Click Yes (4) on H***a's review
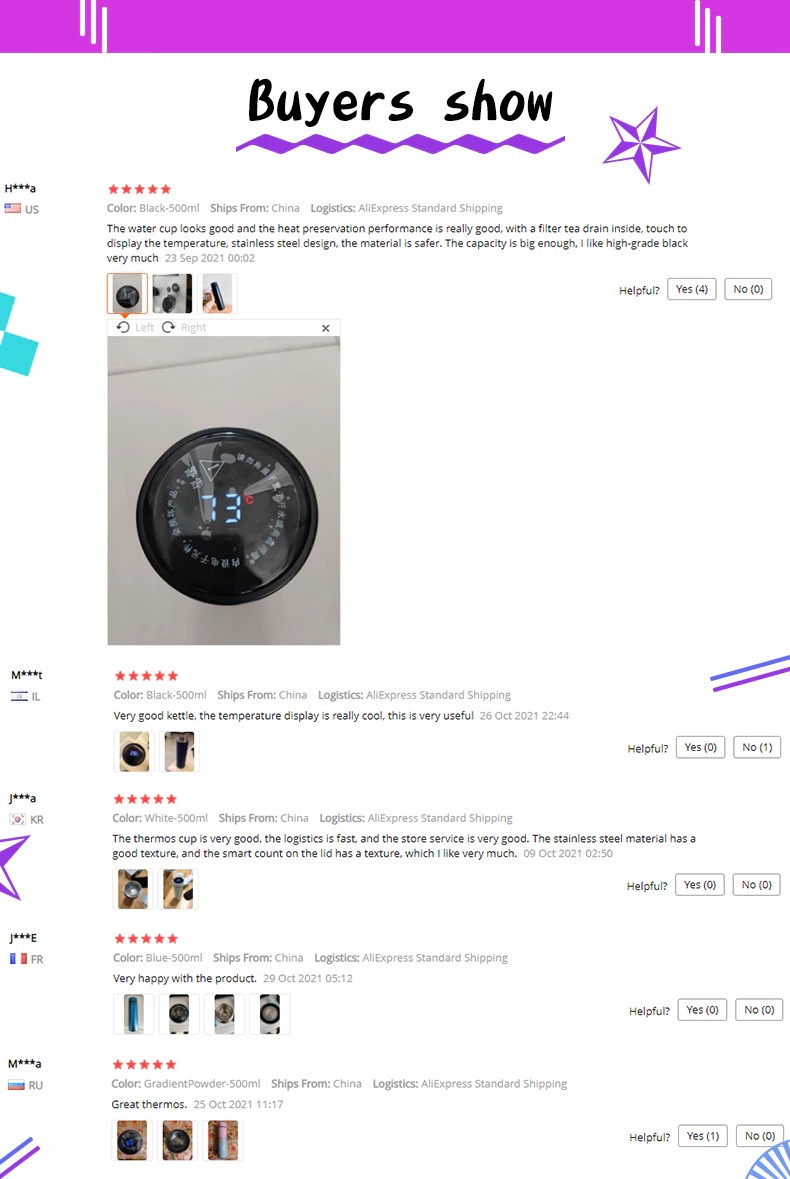 pos(692,290)
